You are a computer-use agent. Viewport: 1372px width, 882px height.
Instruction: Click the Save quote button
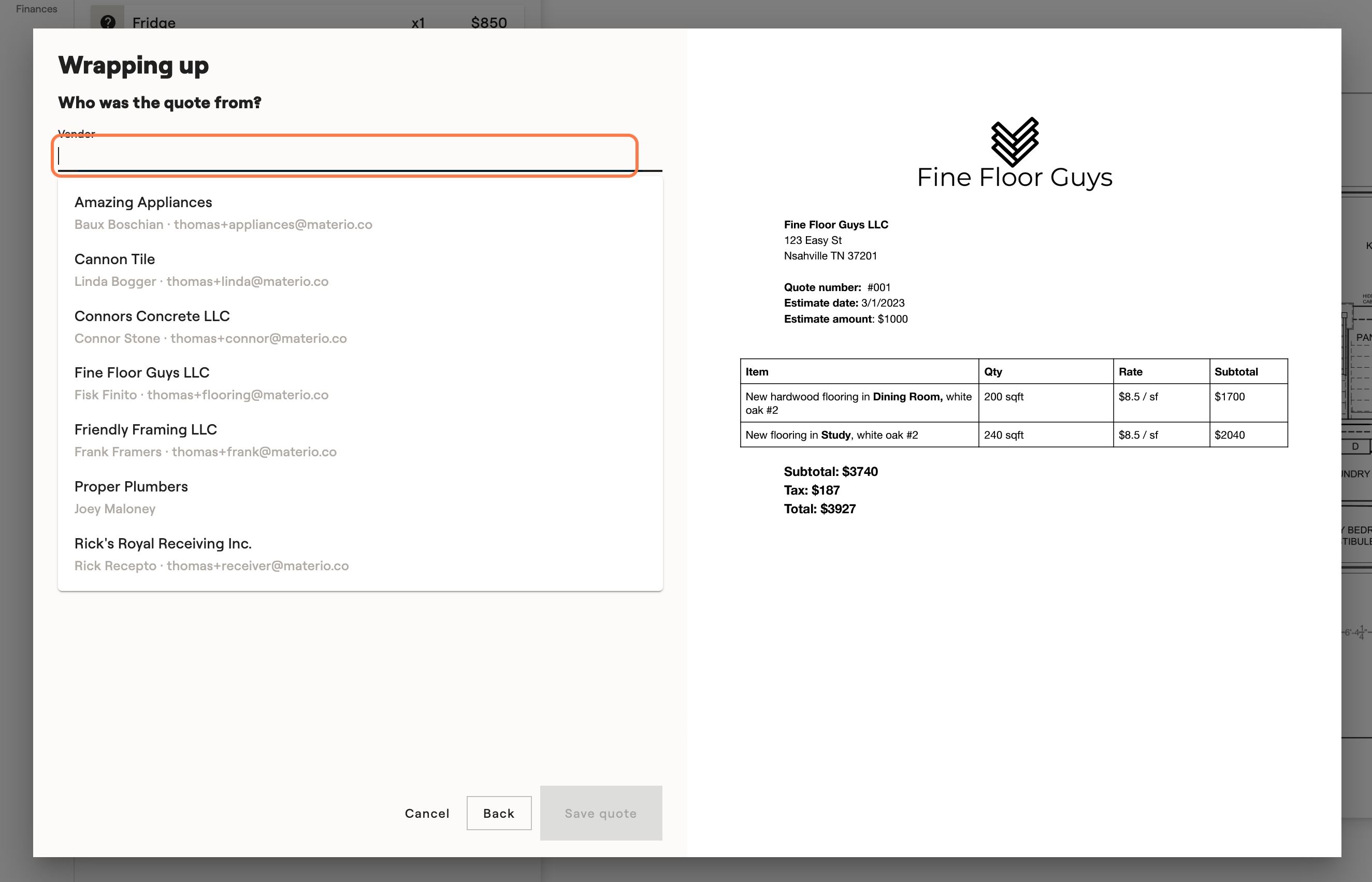pos(601,813)
